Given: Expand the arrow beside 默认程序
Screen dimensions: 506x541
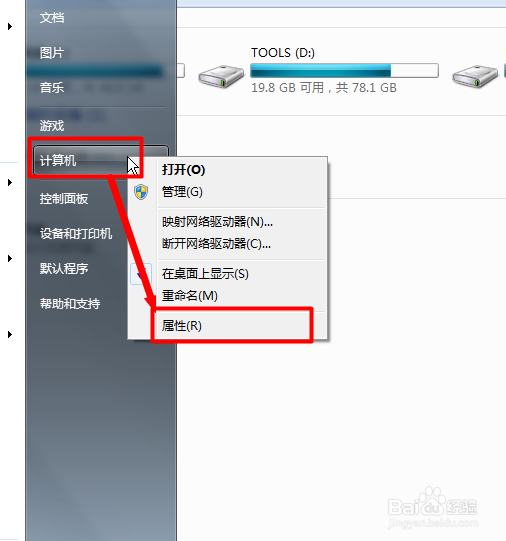Looking at the screenshot, I should [10, 258].
